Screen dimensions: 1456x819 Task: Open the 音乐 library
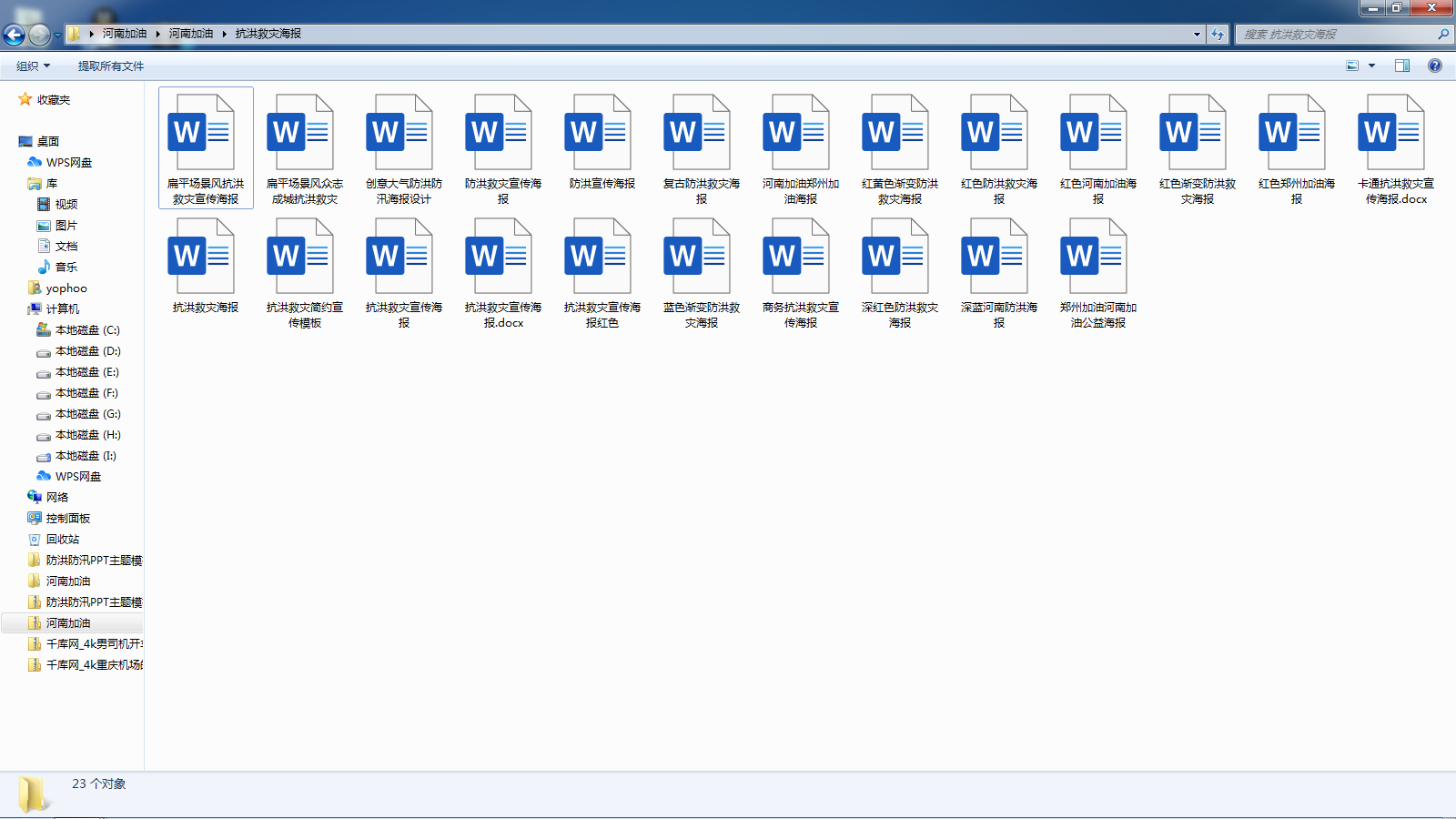pos(66,267)
